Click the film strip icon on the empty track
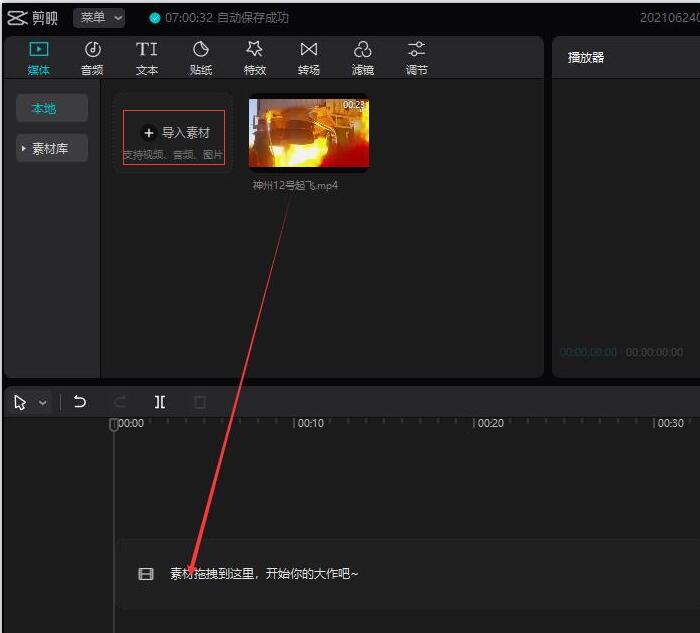 [x=146, y=574]
